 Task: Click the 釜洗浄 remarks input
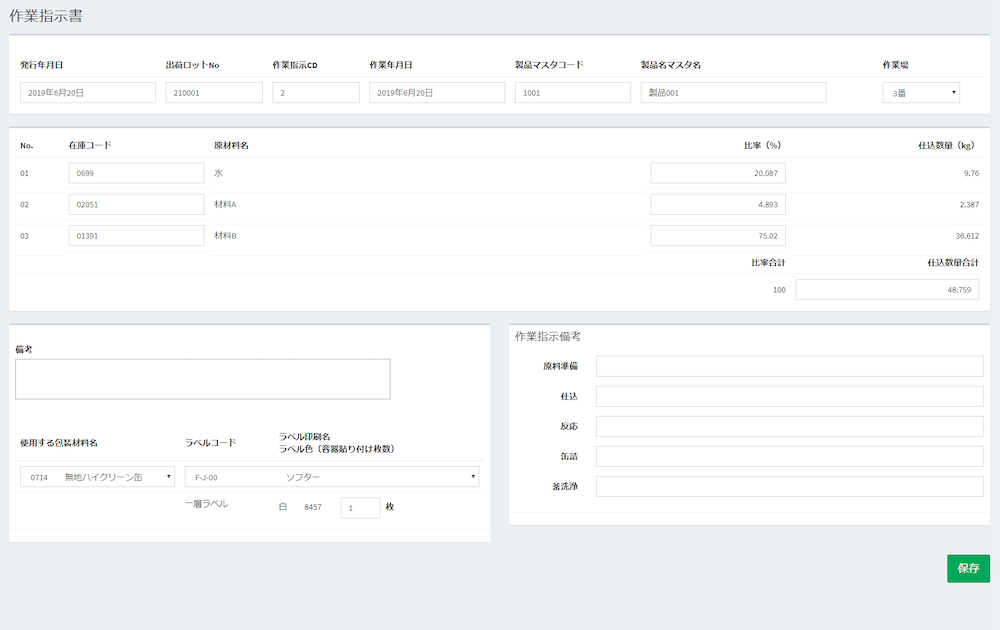click(789, 487)
